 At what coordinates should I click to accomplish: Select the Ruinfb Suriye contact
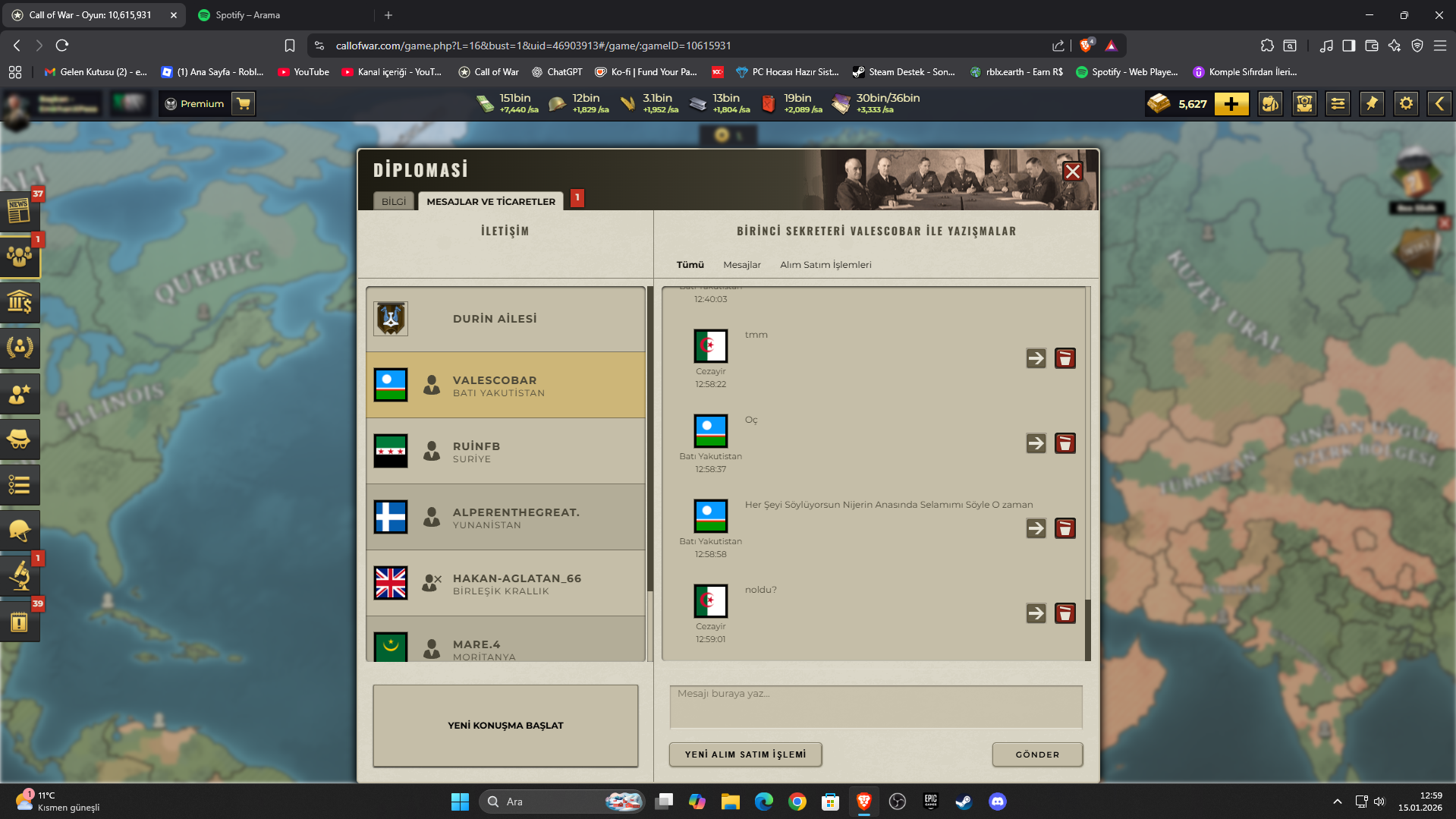[x=505, y=451]
